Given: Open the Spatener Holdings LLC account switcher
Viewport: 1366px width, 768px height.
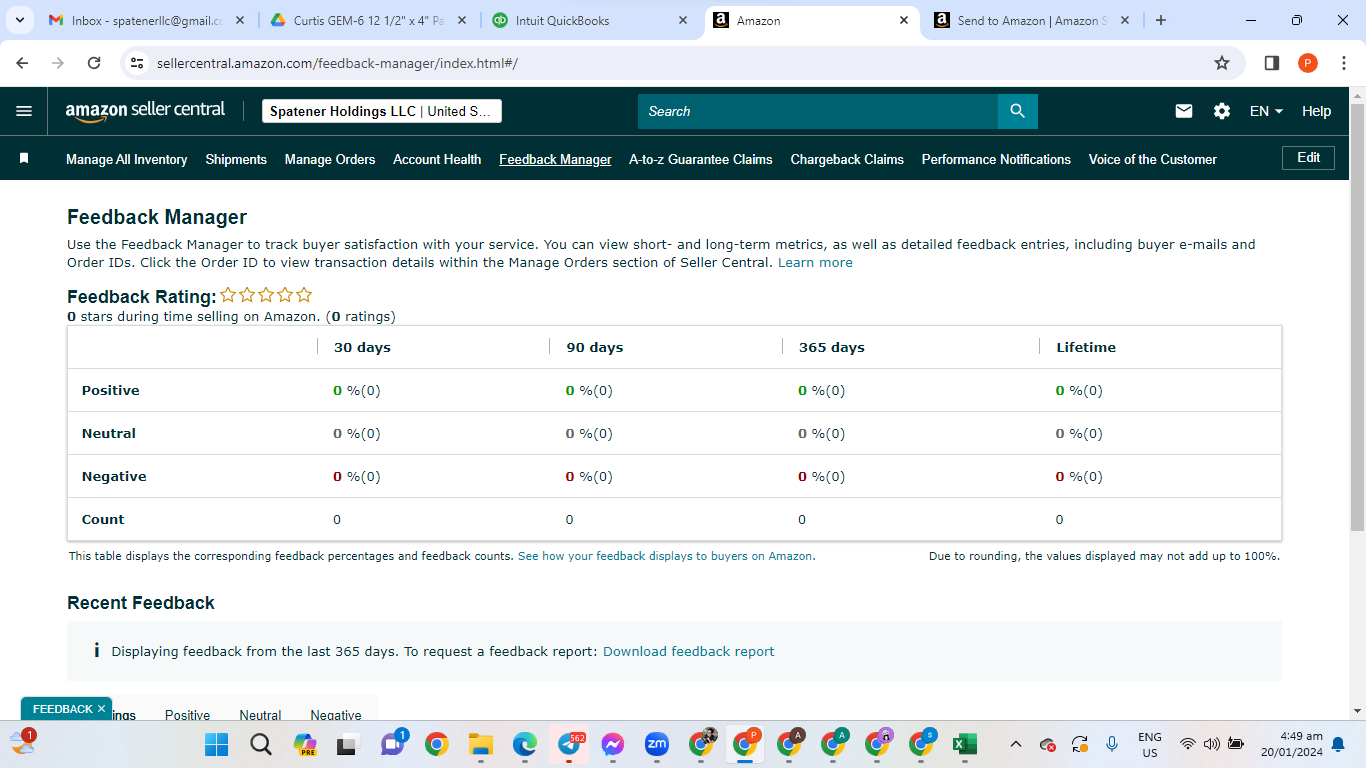Looking at the screenshot, I should coord(382,111).
